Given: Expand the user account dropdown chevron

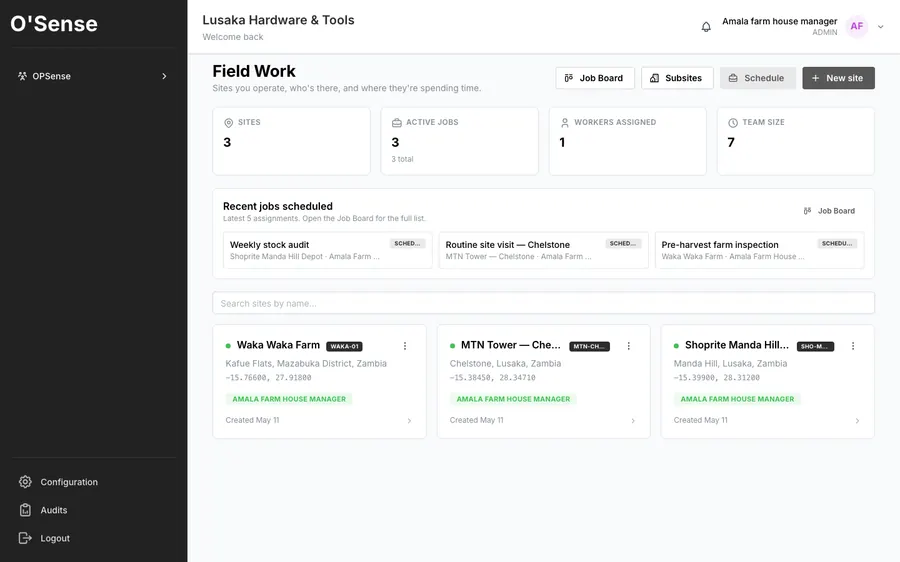Looking at the screenshot, I should click(x=880, y=26).
